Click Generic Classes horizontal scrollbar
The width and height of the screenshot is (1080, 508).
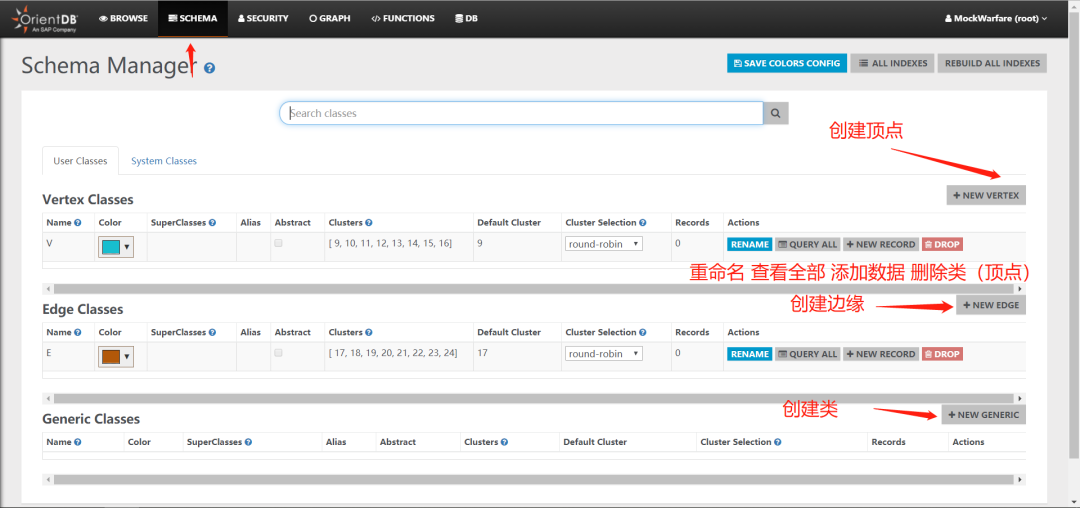tap(534, 479)
